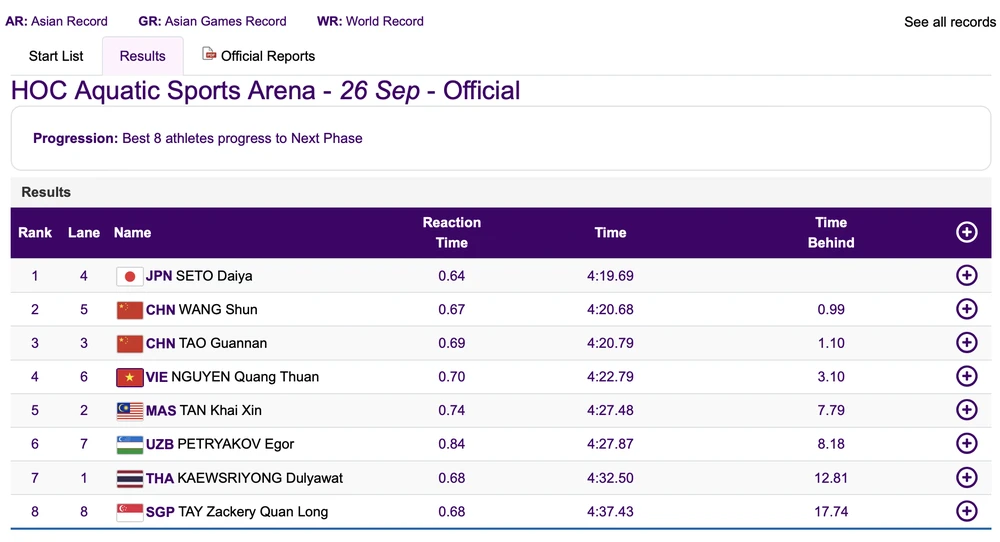
Task: Expand details for NGUYEN Quang Thuan row
Action: (966, 376)
